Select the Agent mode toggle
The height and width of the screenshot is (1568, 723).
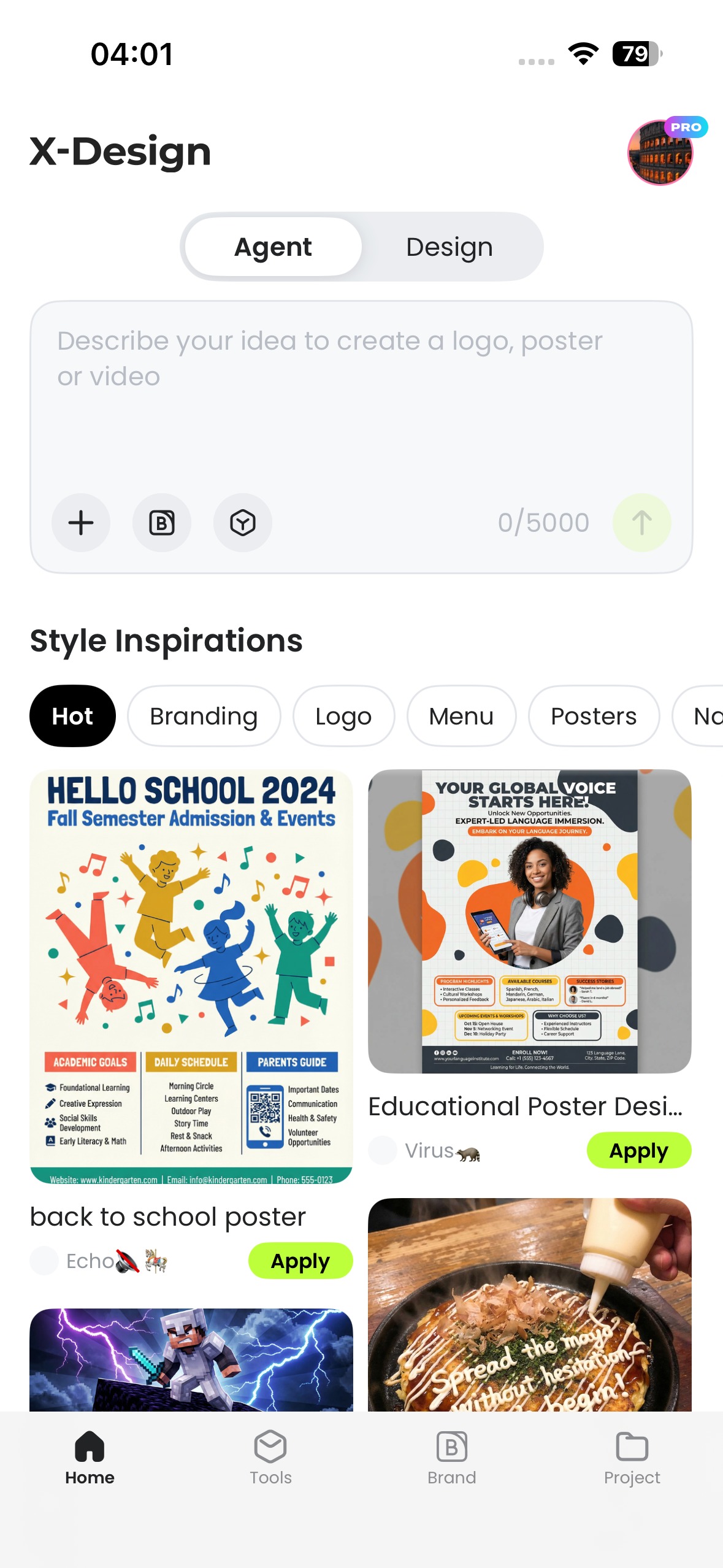coord(274,247)
